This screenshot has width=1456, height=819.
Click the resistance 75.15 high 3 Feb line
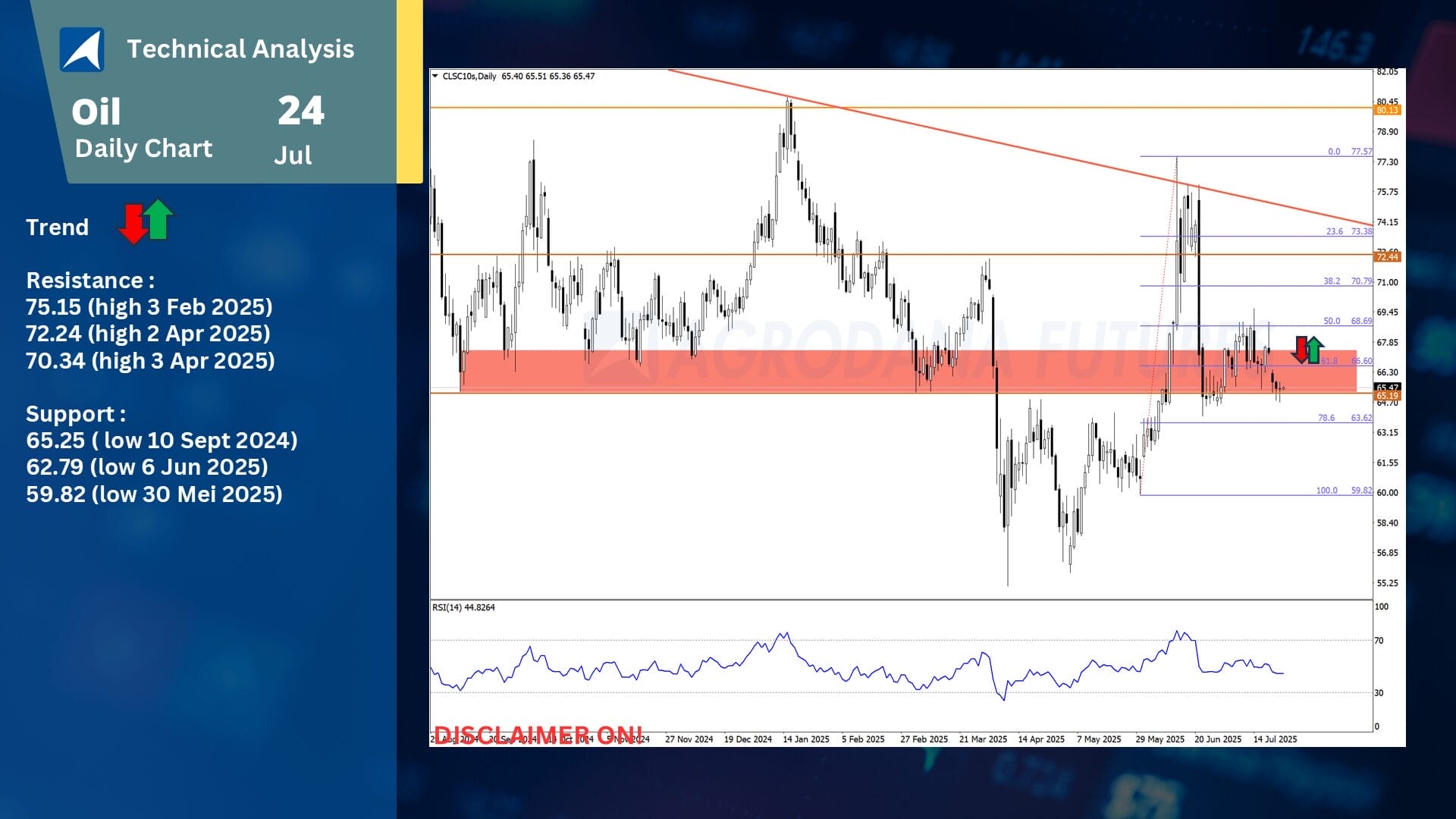point(149,307)
